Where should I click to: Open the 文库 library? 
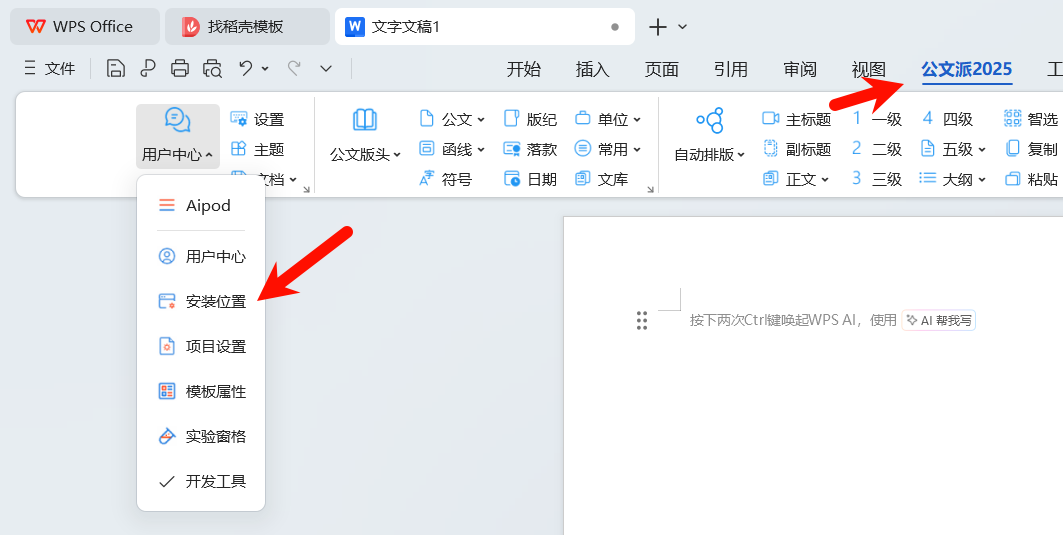click(x=601, y=179)
